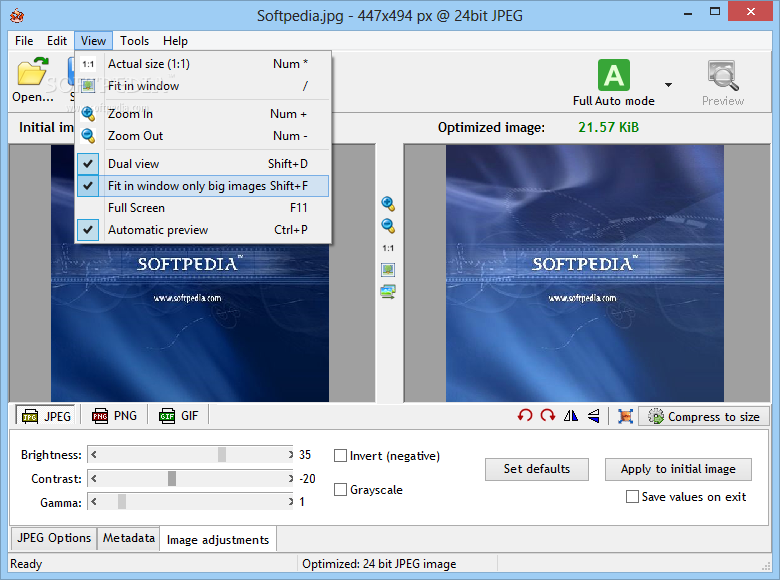Click the Set defaults button
The image size is (780, 580).
pyautogui.click(x=536, y=469)
